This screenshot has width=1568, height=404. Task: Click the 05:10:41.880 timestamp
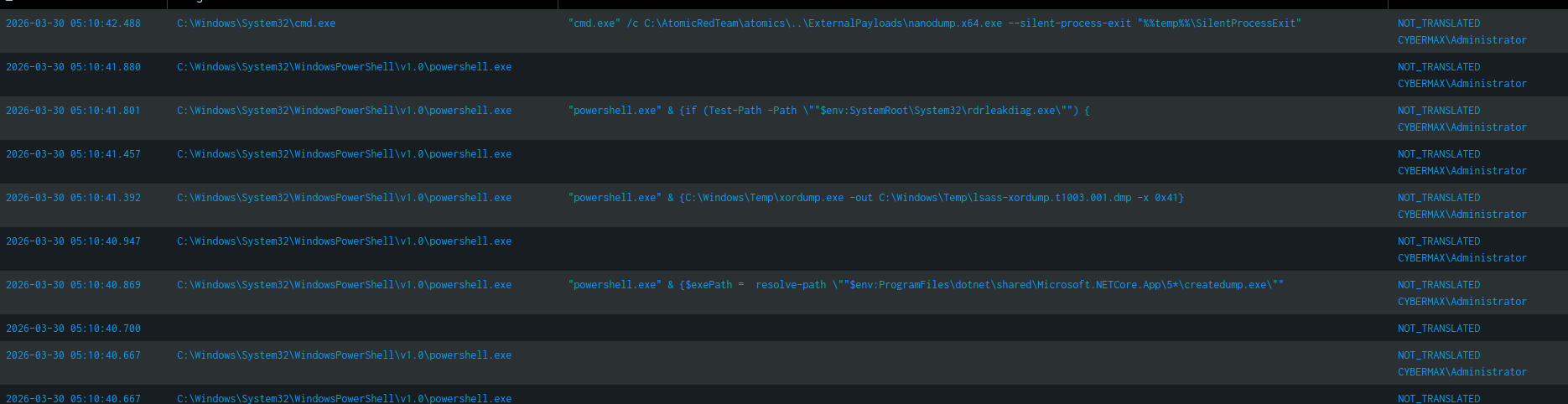[x=73, y=67]
